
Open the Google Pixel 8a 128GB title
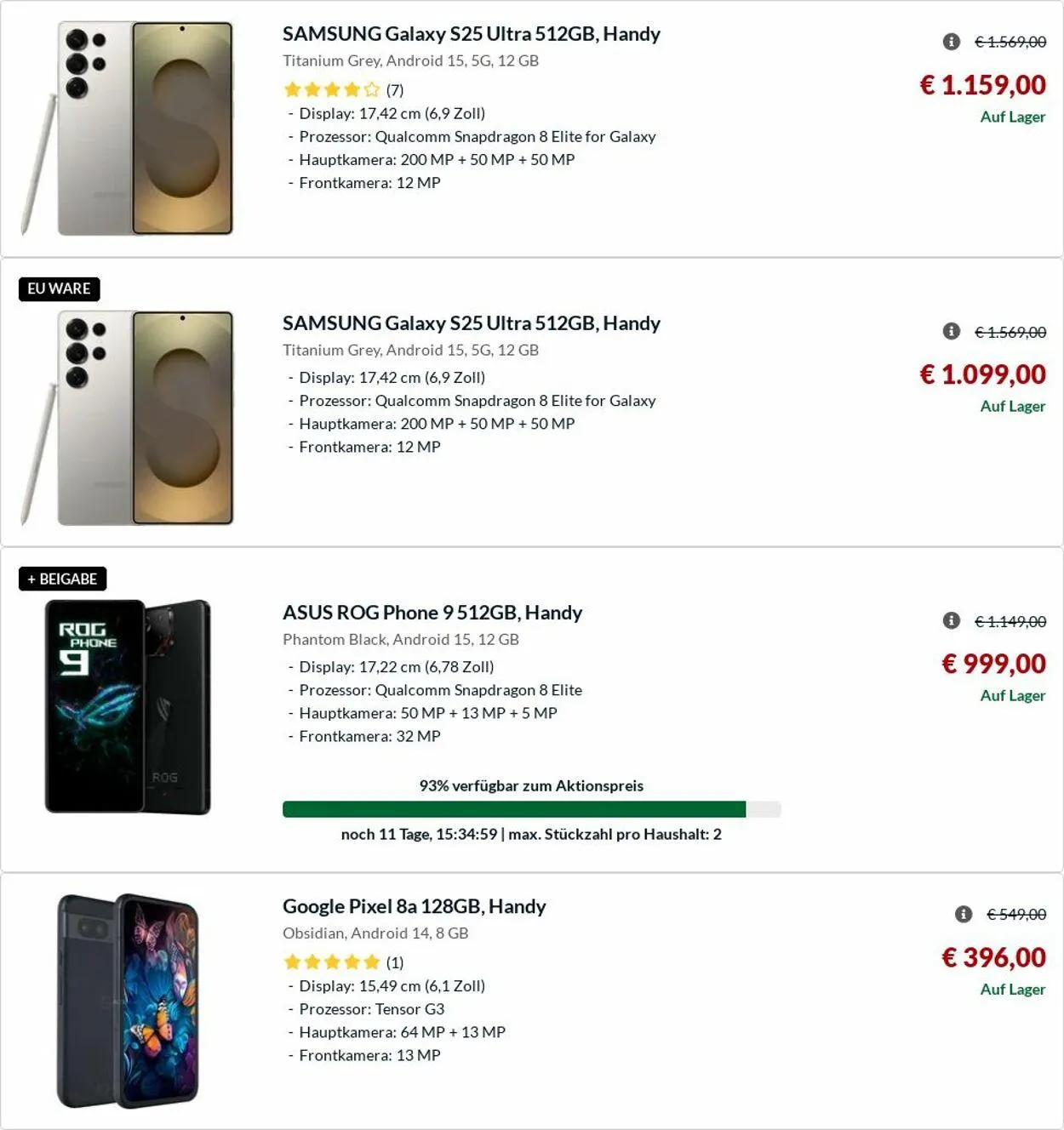(x=414, y=906)
